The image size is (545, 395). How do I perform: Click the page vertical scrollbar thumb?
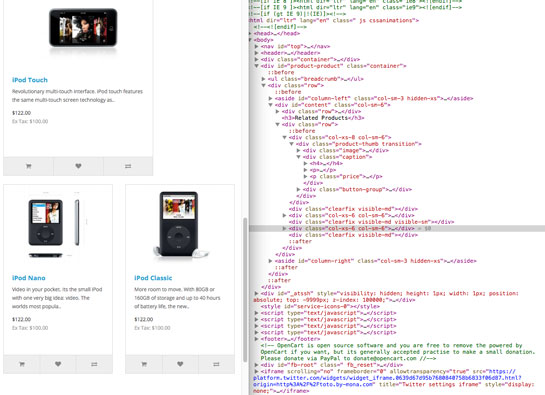click(245, 290)
